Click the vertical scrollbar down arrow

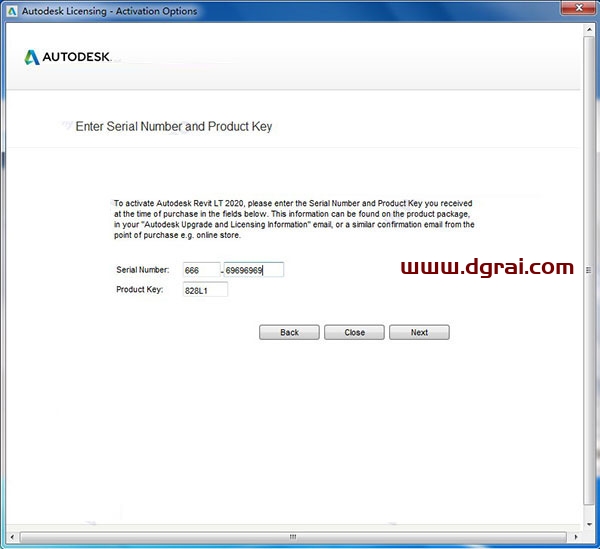[x=588, y=525]
